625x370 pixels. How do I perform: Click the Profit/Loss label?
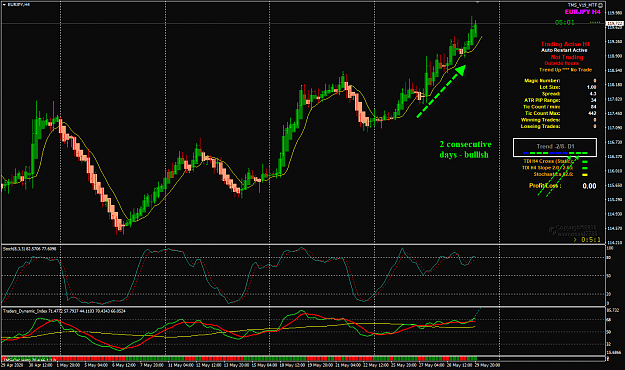(x=545, y=185)
